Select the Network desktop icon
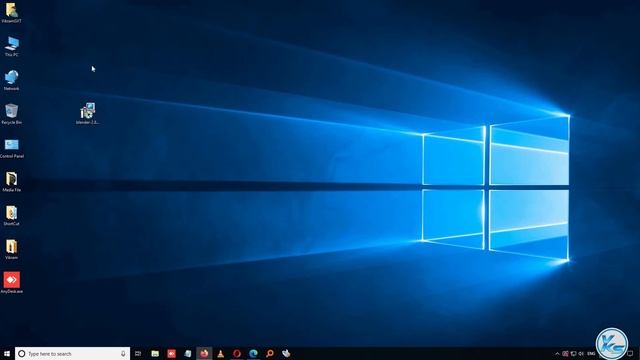The height and width of the screenshot is (360, 640). point(11,80)
